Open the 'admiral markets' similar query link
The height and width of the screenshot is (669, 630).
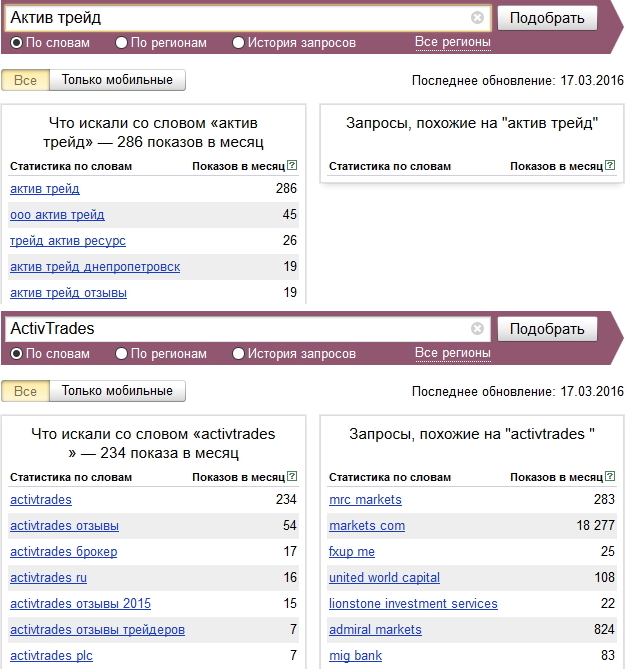(375, 629)
